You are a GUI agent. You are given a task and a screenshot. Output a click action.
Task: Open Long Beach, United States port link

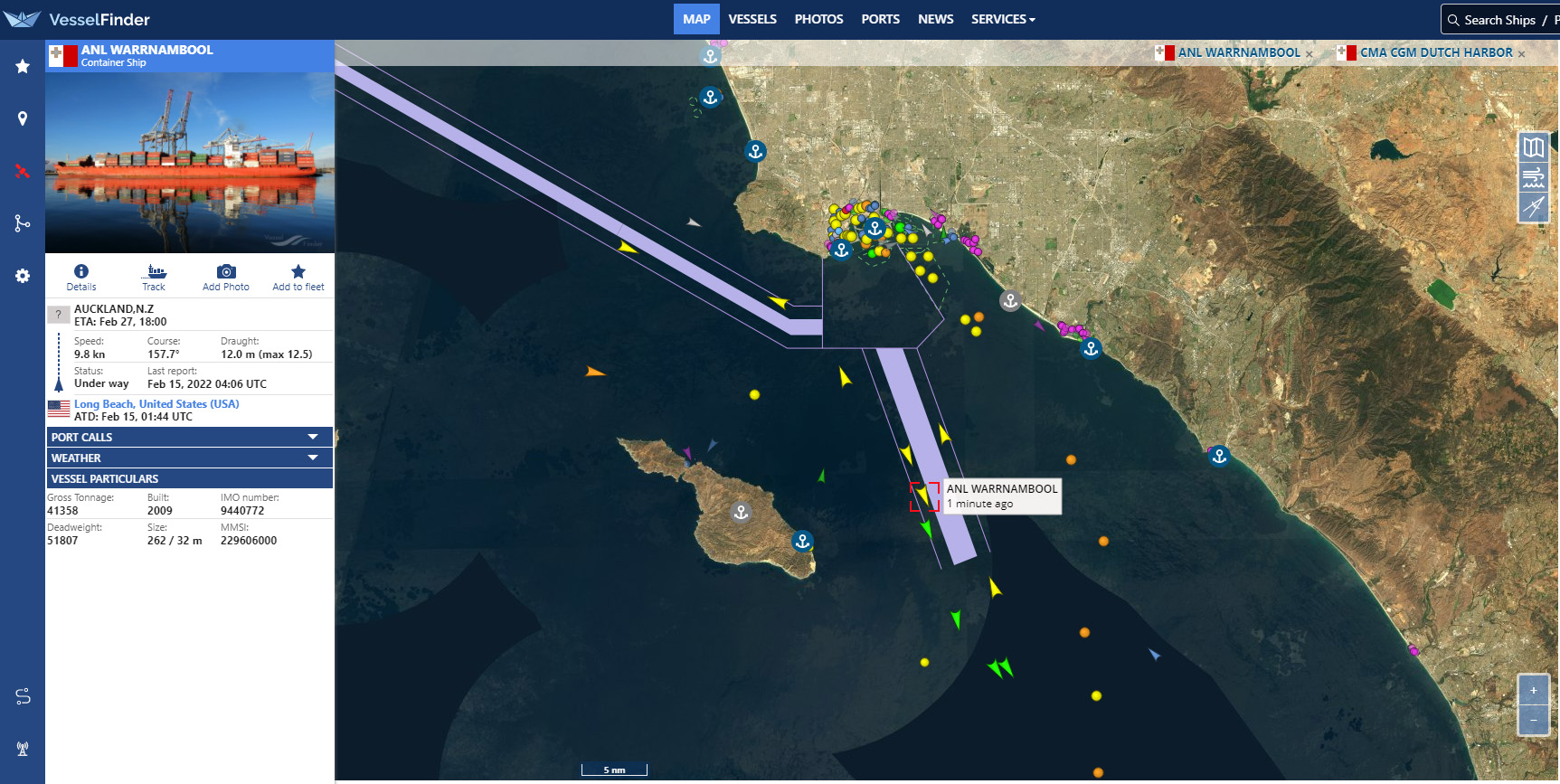coord(156,404)
